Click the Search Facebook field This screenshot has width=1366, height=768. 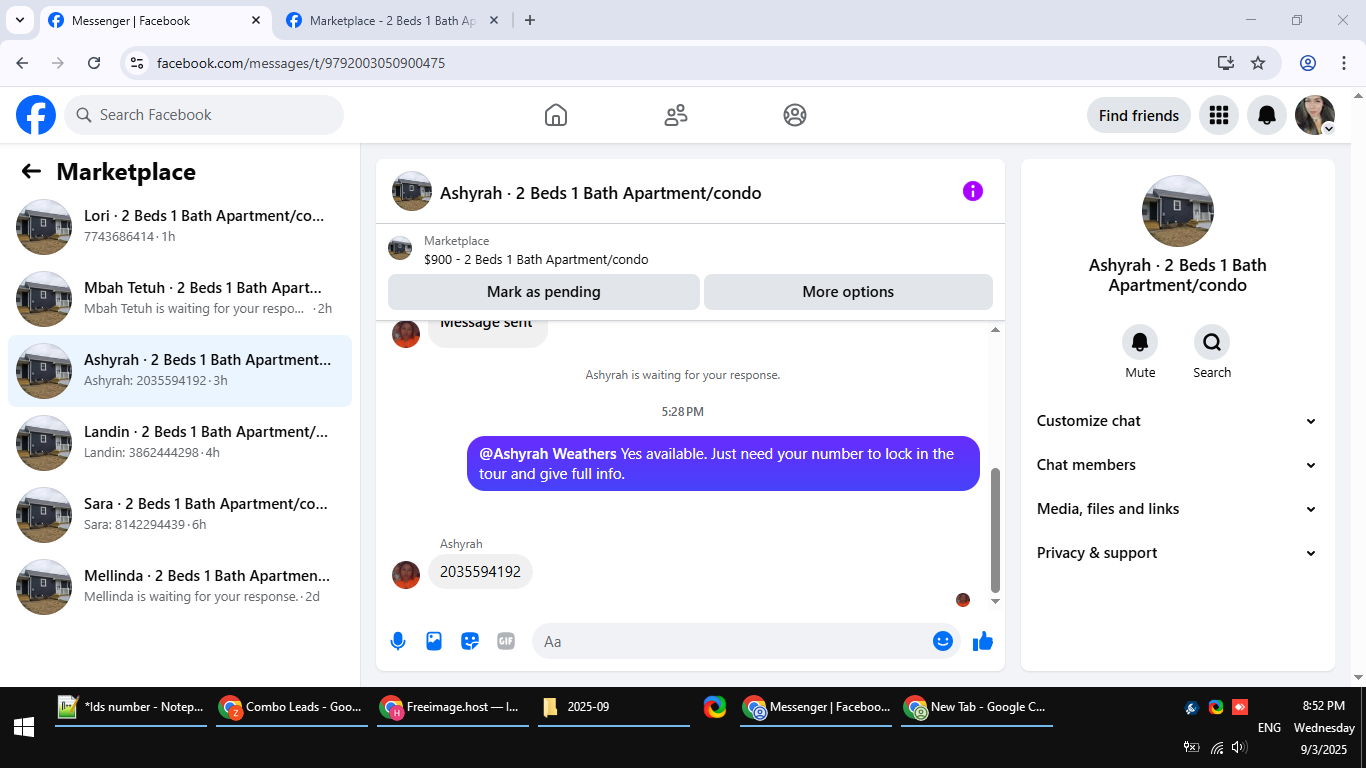[x=204, y=115]
